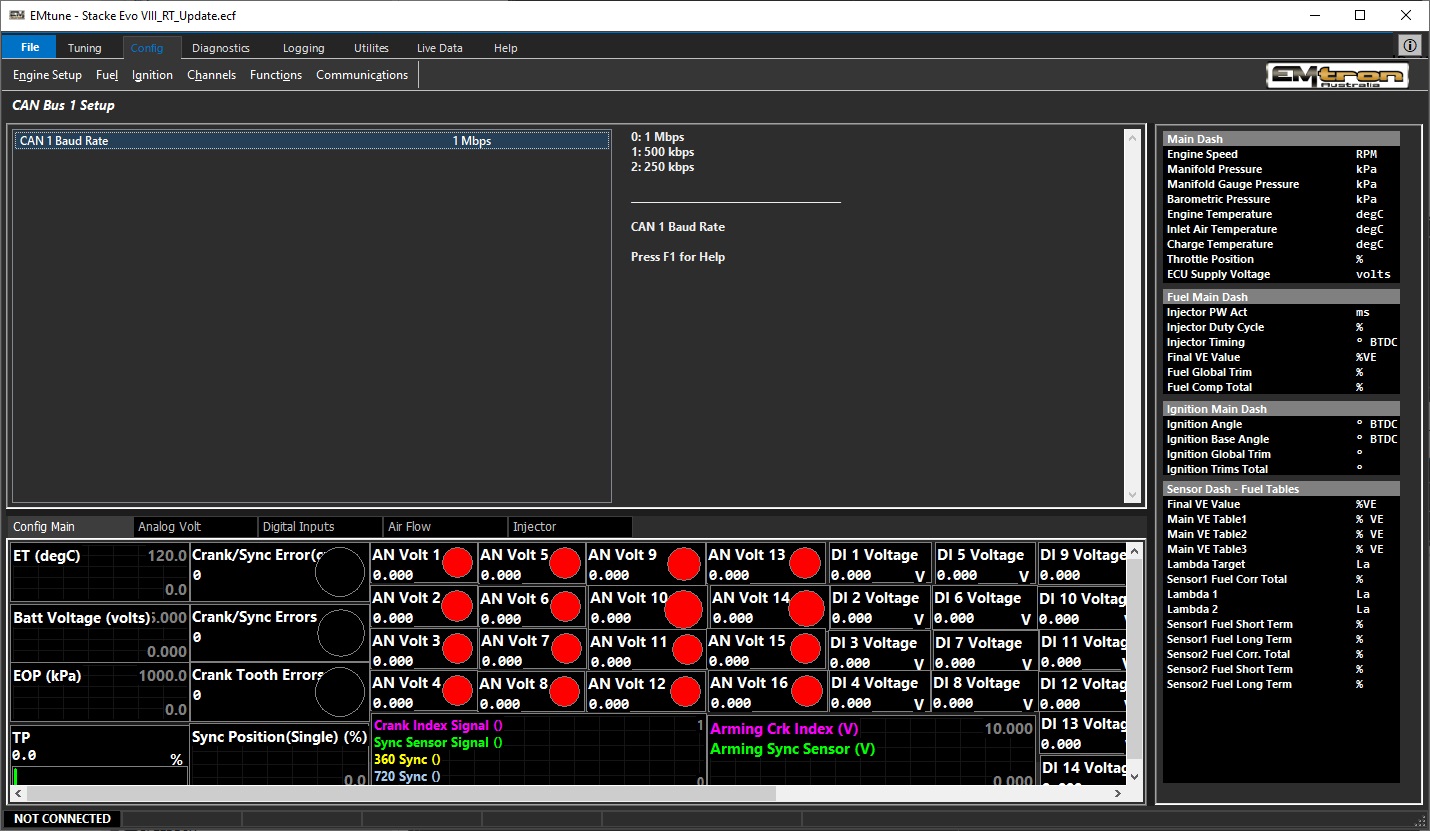1430x831 pixels.
Task: Open the File menu
Action: point(30,47)
